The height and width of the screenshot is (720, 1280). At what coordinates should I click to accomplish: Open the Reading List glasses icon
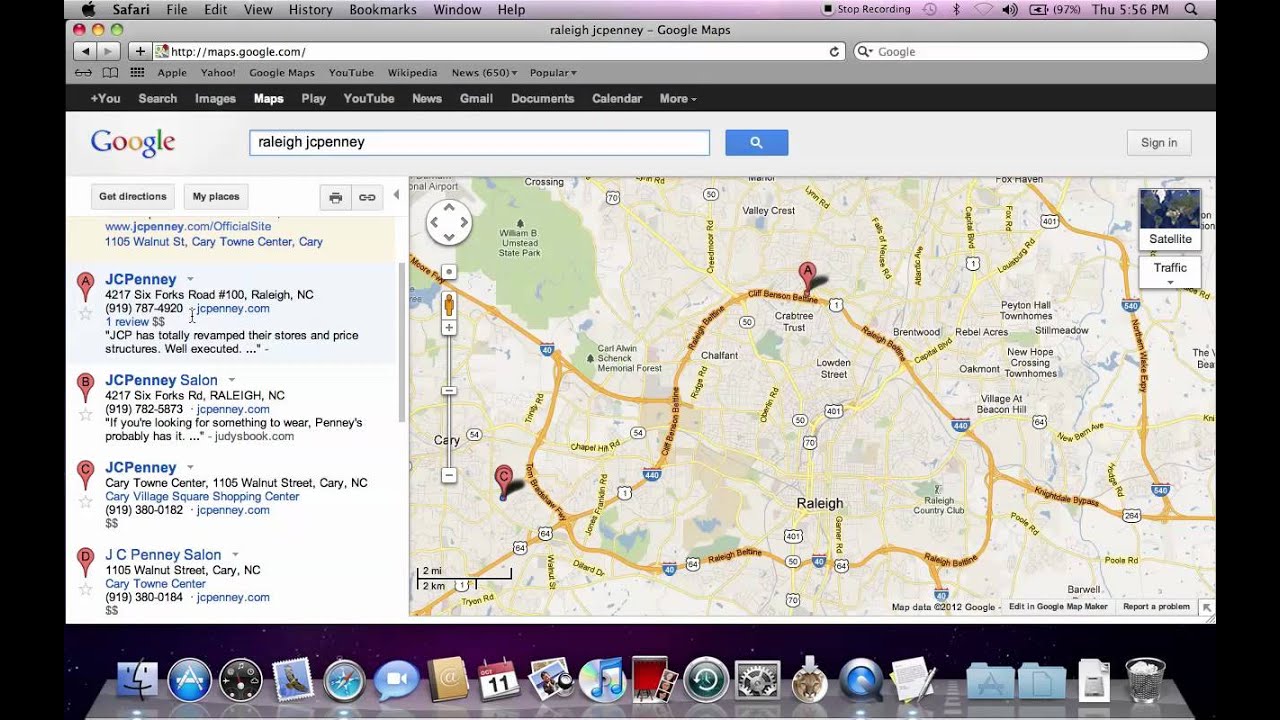click(x=83, y=73)
